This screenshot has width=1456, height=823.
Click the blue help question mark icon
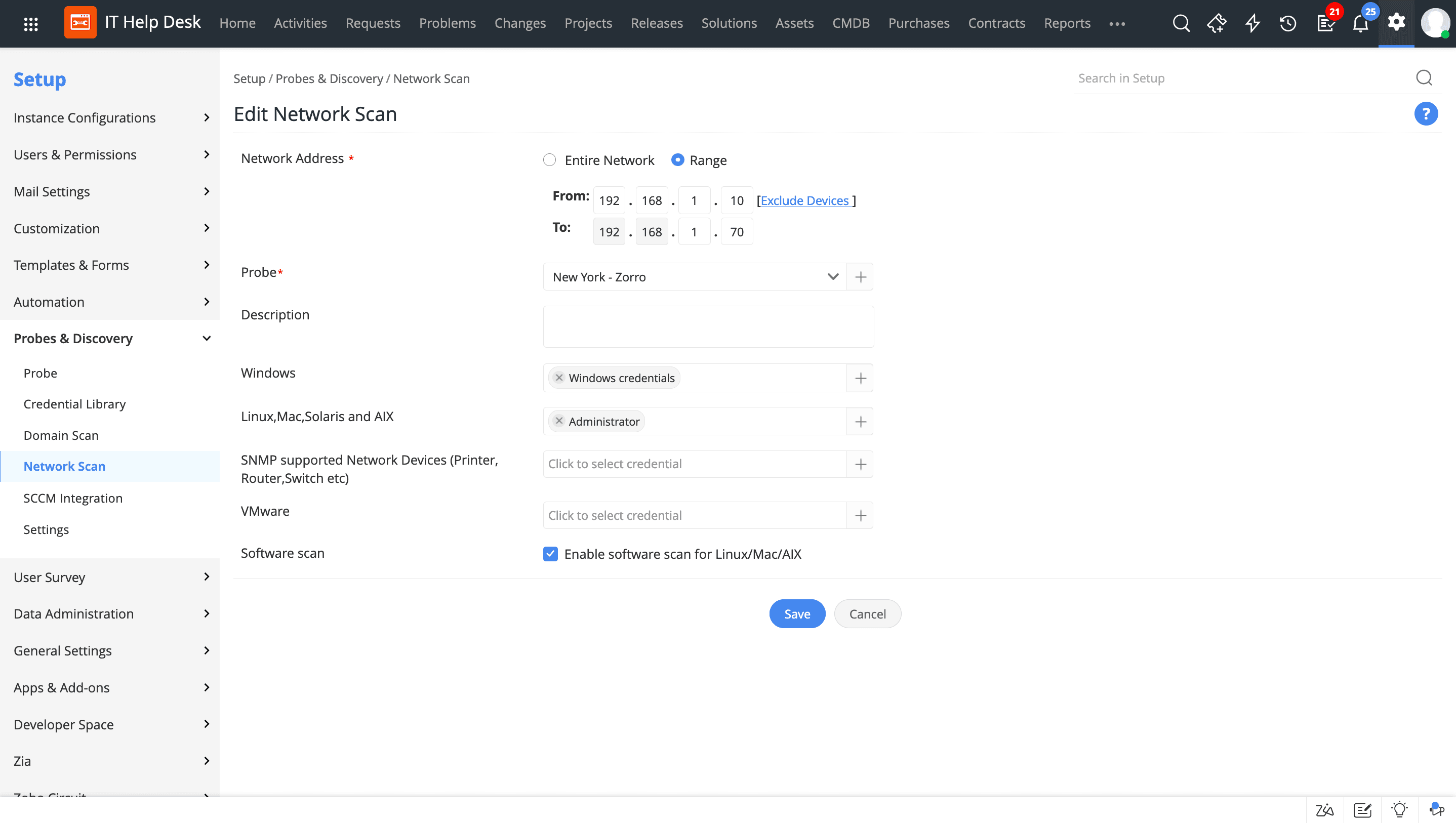pos(1426,113)
